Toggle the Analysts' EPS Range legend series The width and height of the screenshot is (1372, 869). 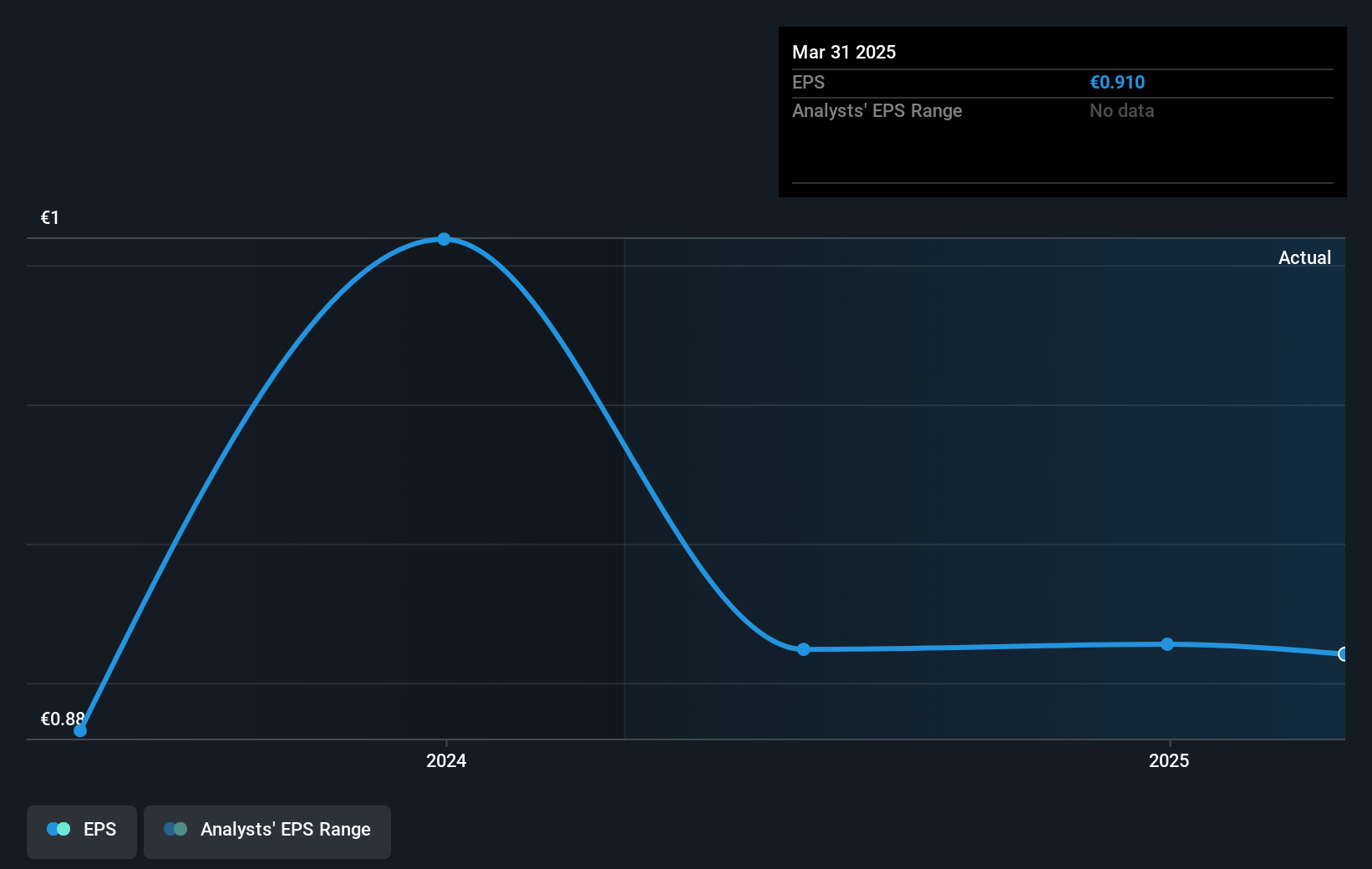267,831
